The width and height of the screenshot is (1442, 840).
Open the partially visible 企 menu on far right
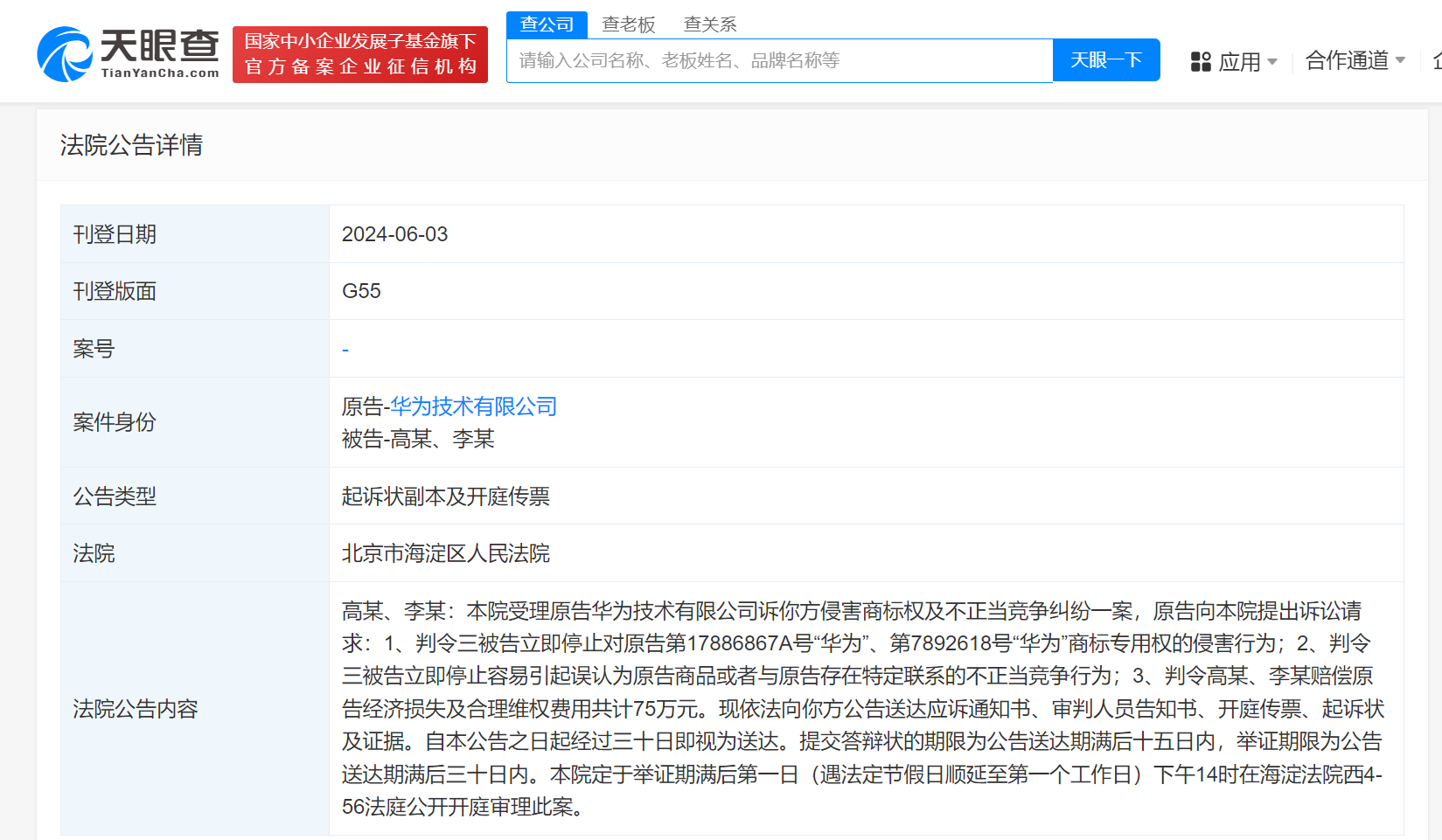[x=1437, y=60]
